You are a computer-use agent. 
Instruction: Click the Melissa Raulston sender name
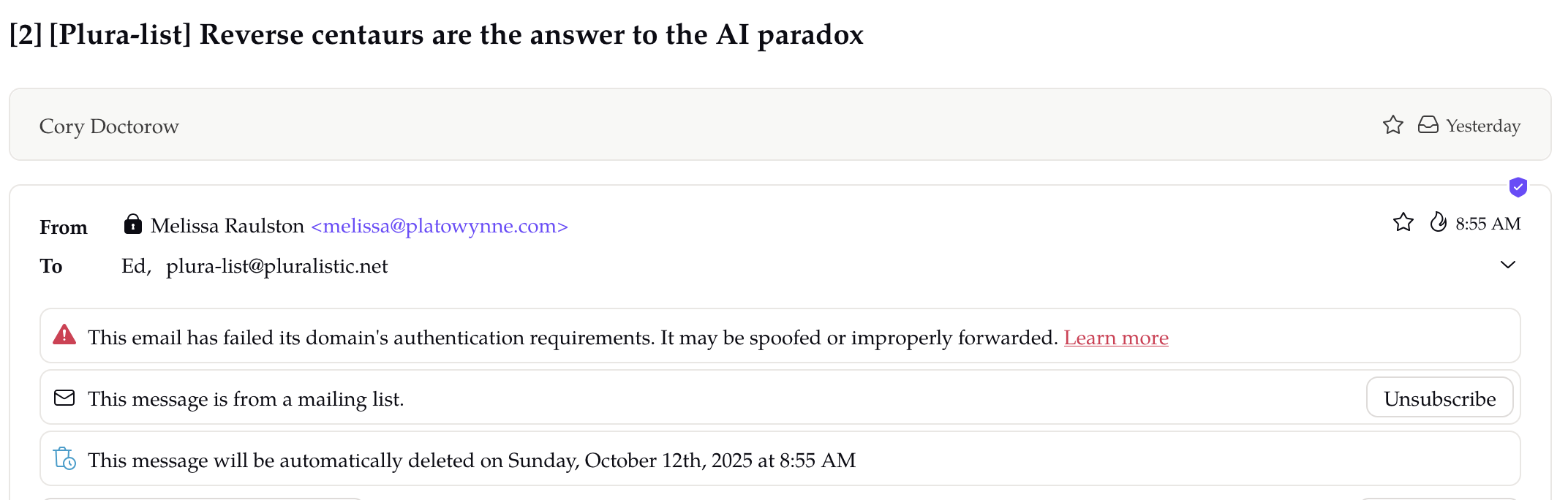point(227,226)
